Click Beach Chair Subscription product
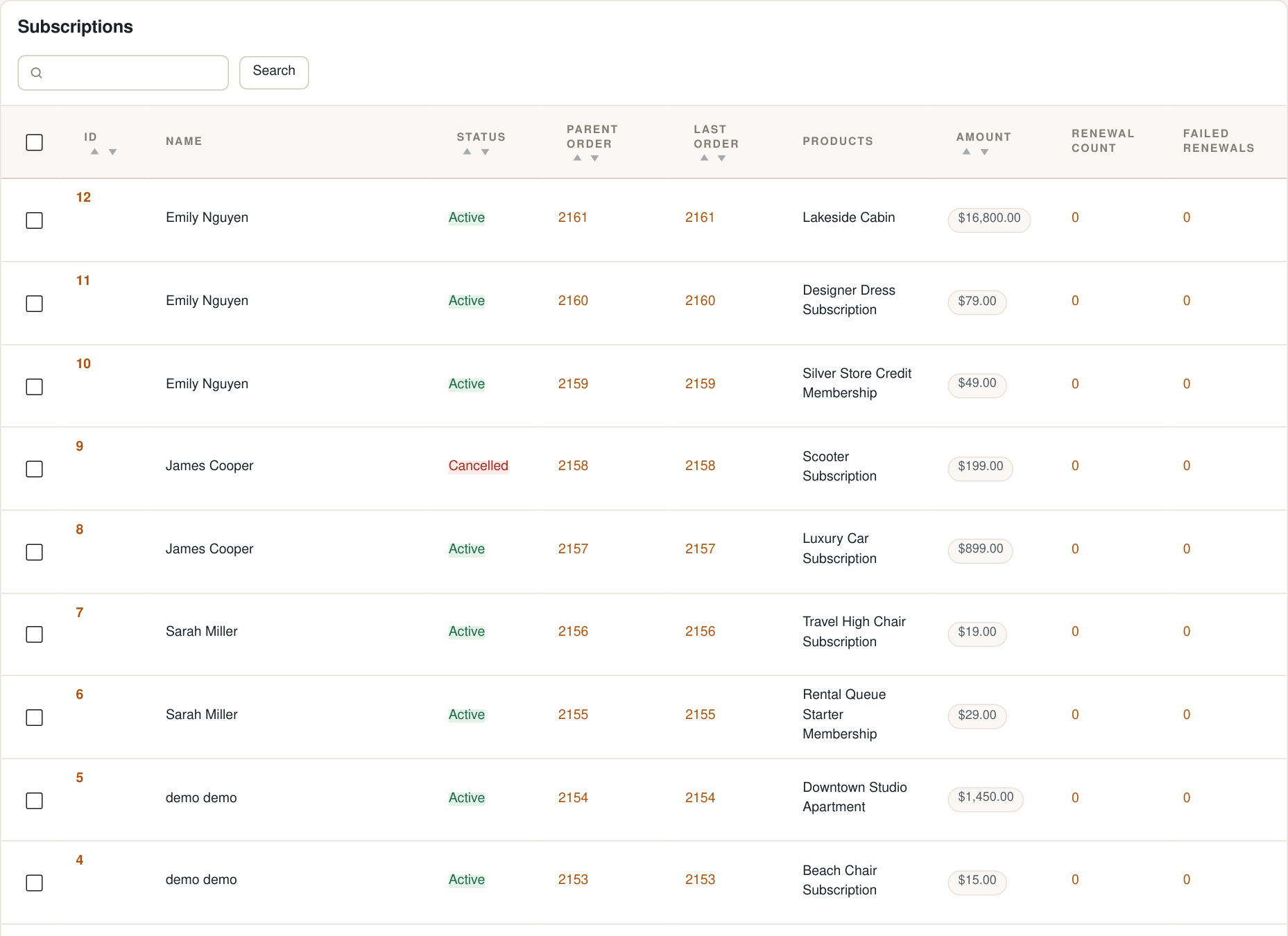Viewport: 1288px width, 936px height. click(840, 880)
